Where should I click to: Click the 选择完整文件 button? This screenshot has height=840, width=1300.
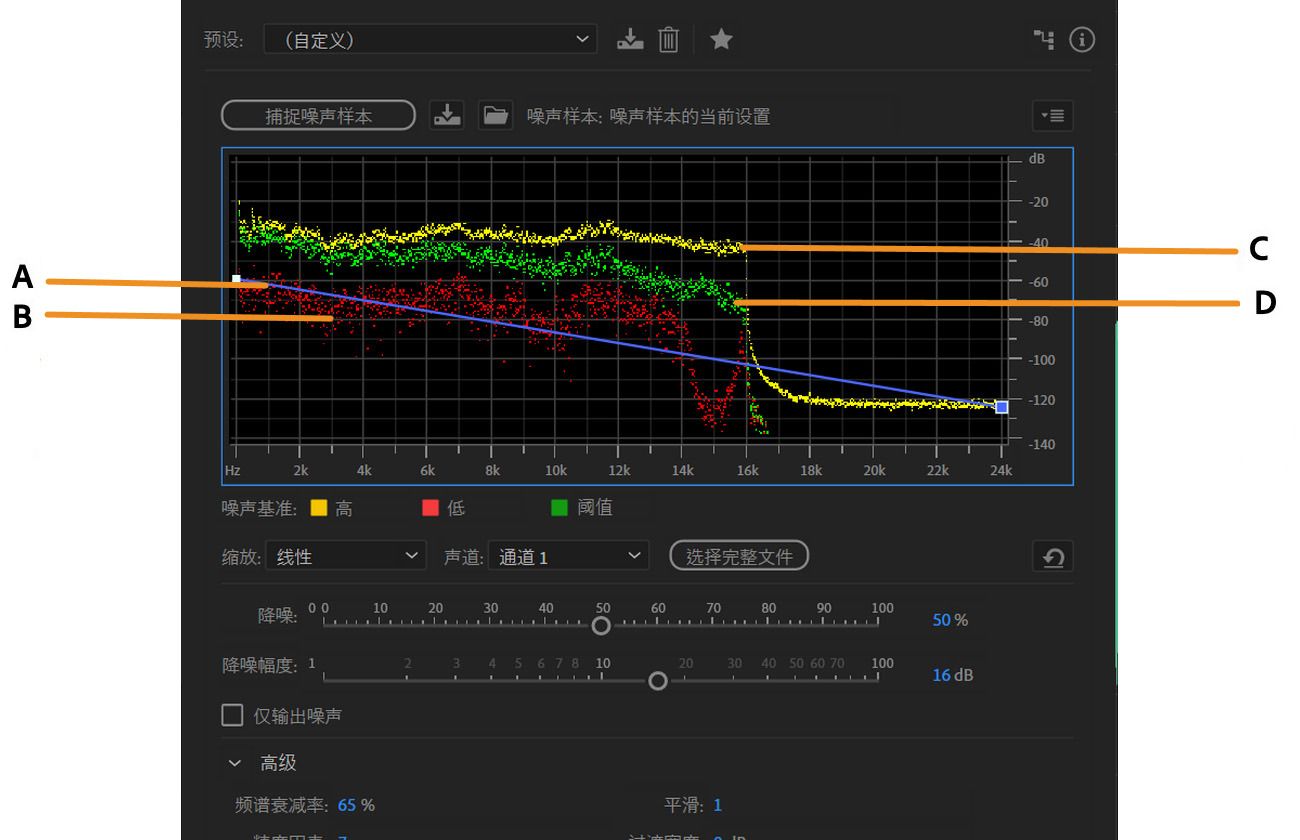click(x=738, y=555)
